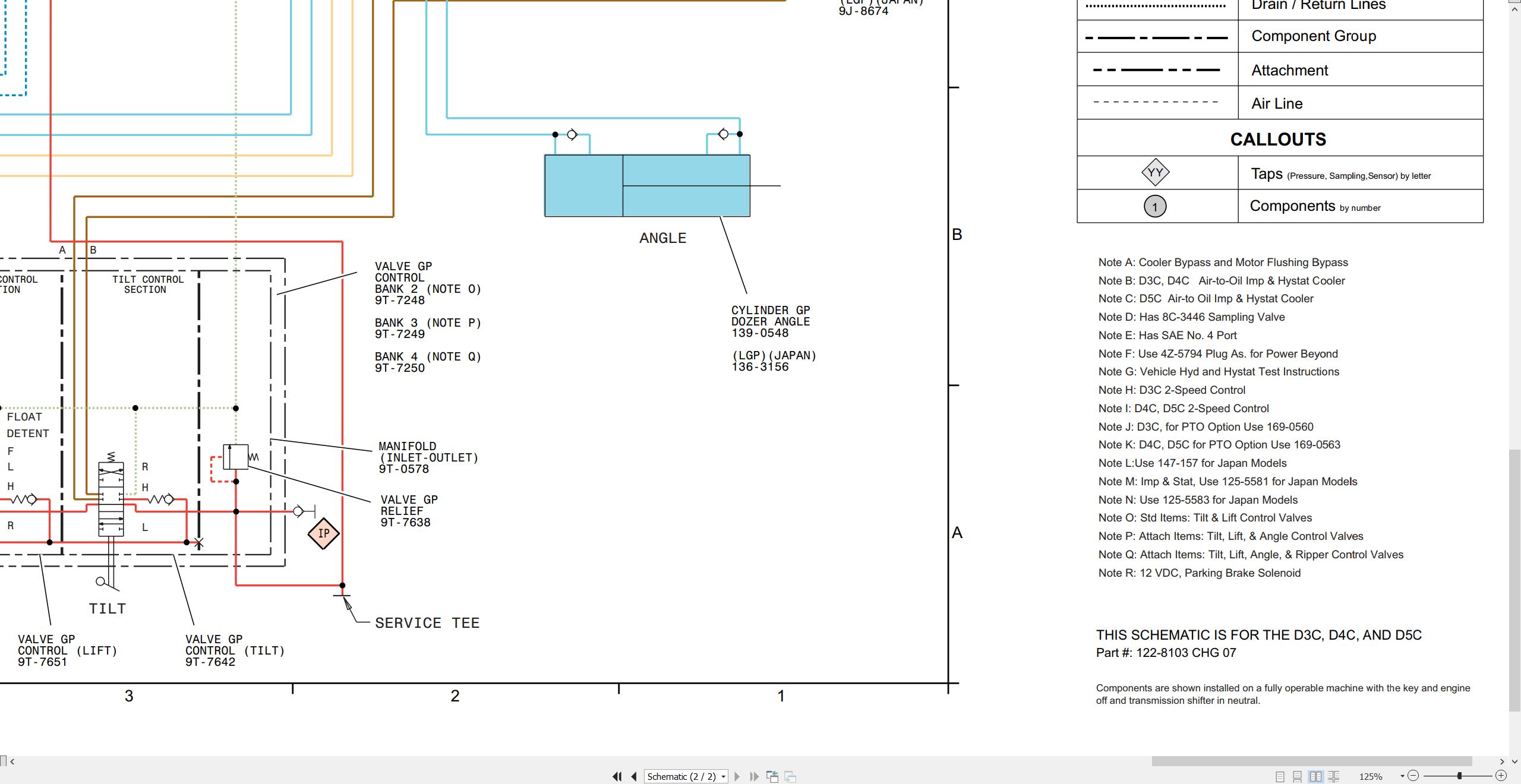This screenshot has height=784, width=1521.
Task: Go to the first page
Action: [617, 776]
